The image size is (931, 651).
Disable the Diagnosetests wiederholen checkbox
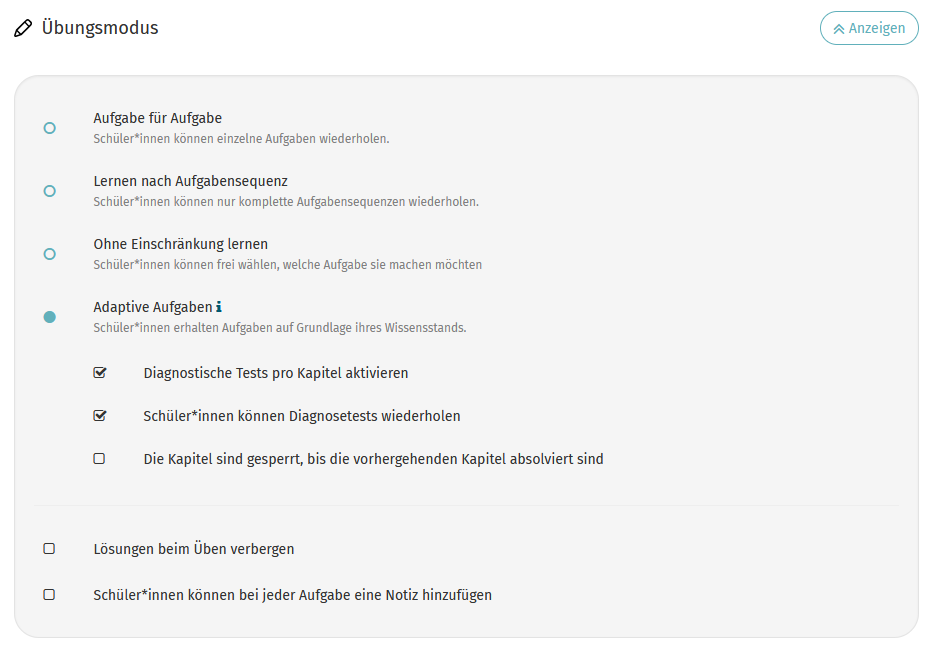coord(99,416)
